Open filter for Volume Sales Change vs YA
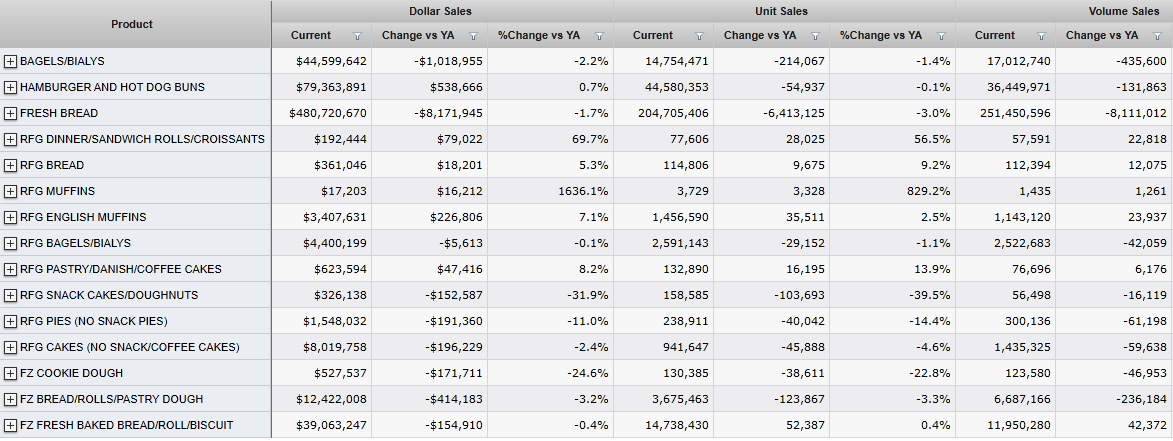The width and height of the screenshot is (1173, 441). [x=1158, y=36]
